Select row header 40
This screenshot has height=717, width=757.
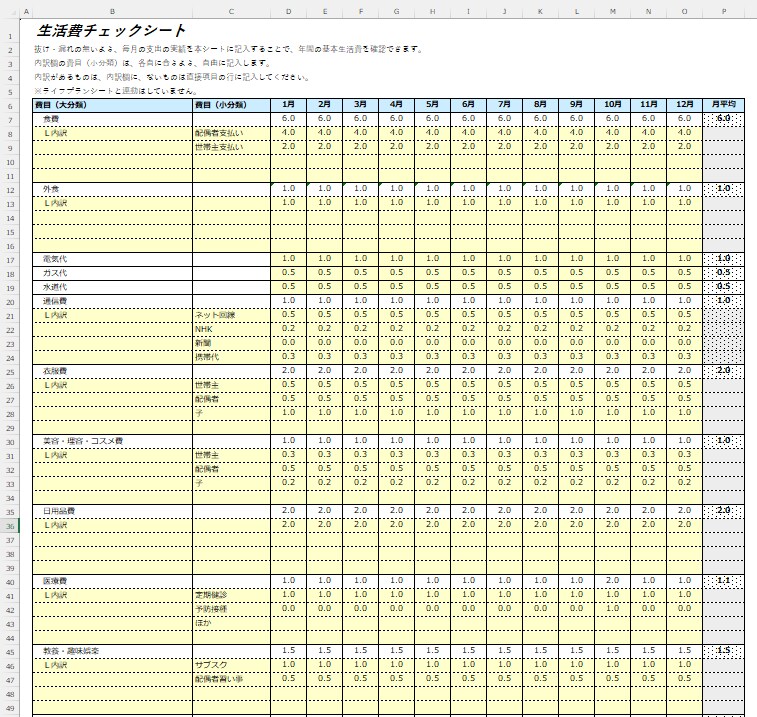point(10,583)
